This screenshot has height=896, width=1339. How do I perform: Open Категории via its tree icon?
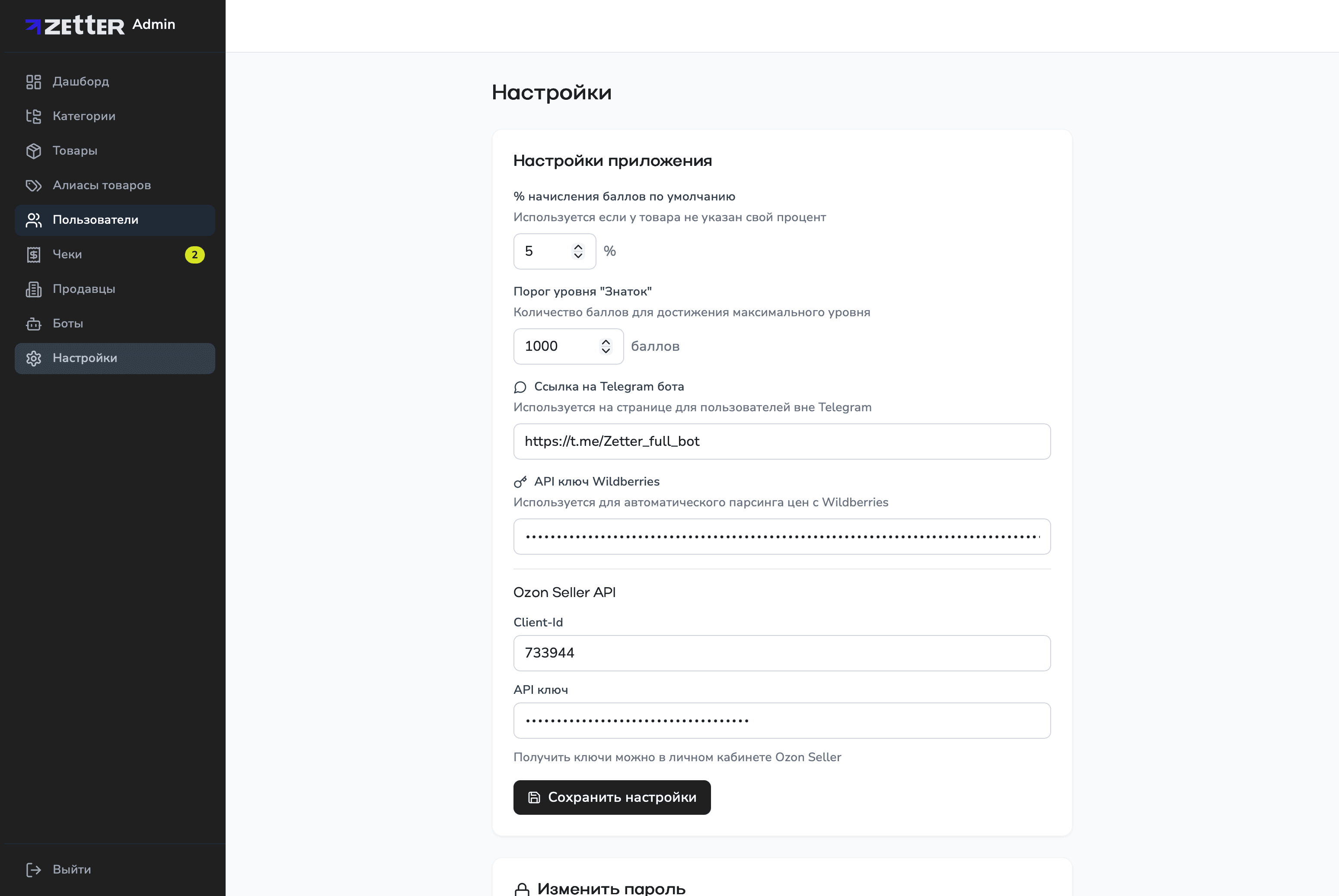[34, 116]
